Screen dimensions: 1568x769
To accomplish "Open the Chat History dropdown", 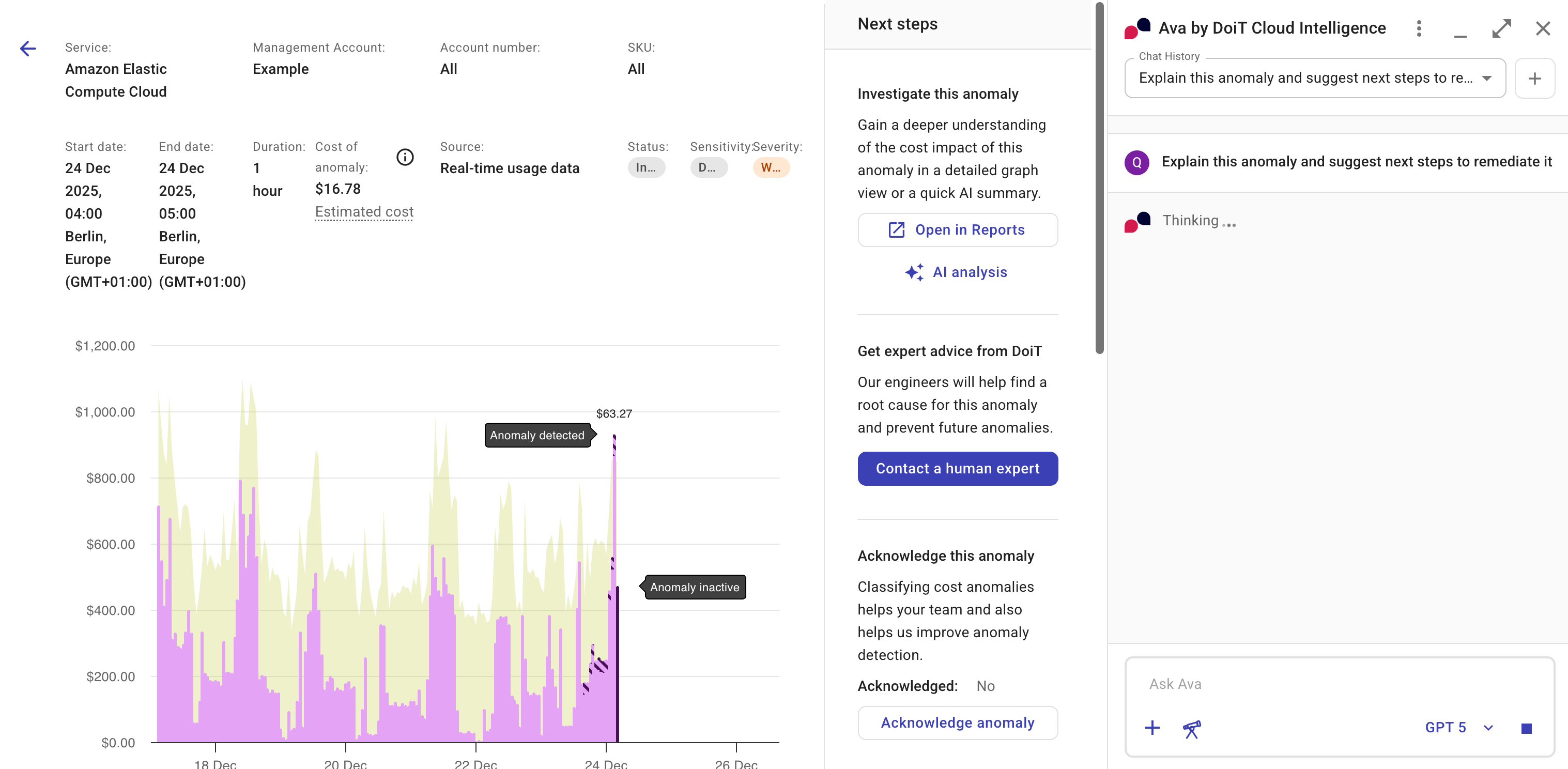I will coord(1315,79).
